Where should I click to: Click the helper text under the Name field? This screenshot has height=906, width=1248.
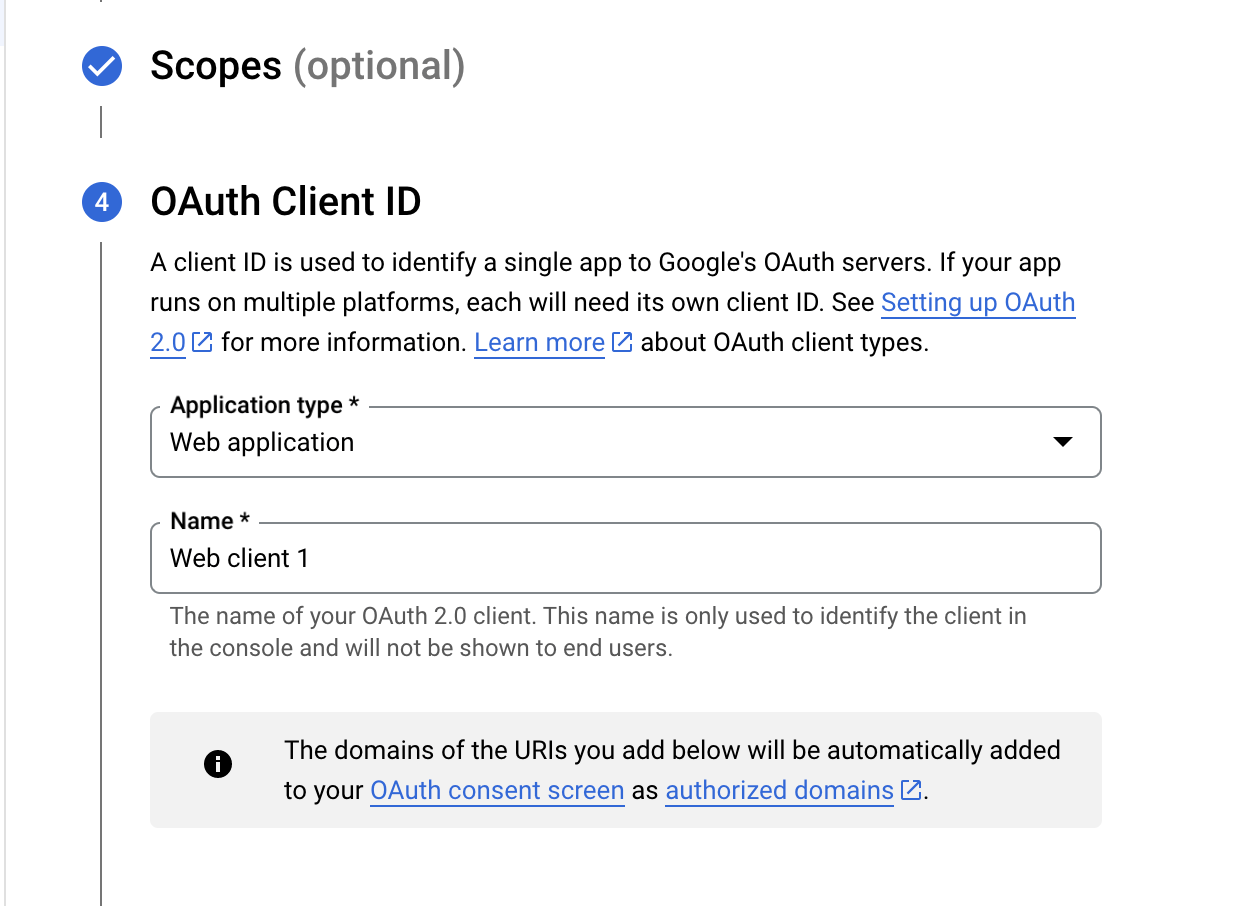pyautogui.click(x=597, y=632)
